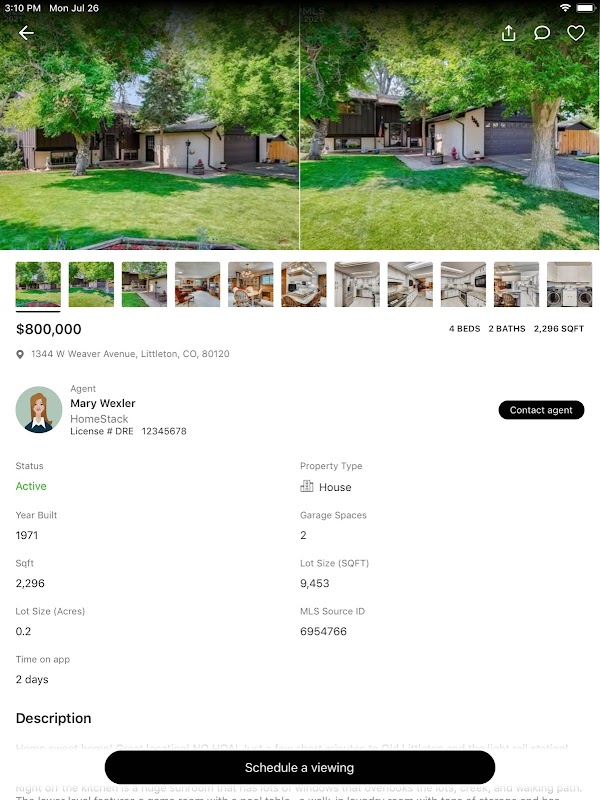Share this listing via the share icon
Screen dimensions: 600x800
pyautogui.click(x=508, y=33)
